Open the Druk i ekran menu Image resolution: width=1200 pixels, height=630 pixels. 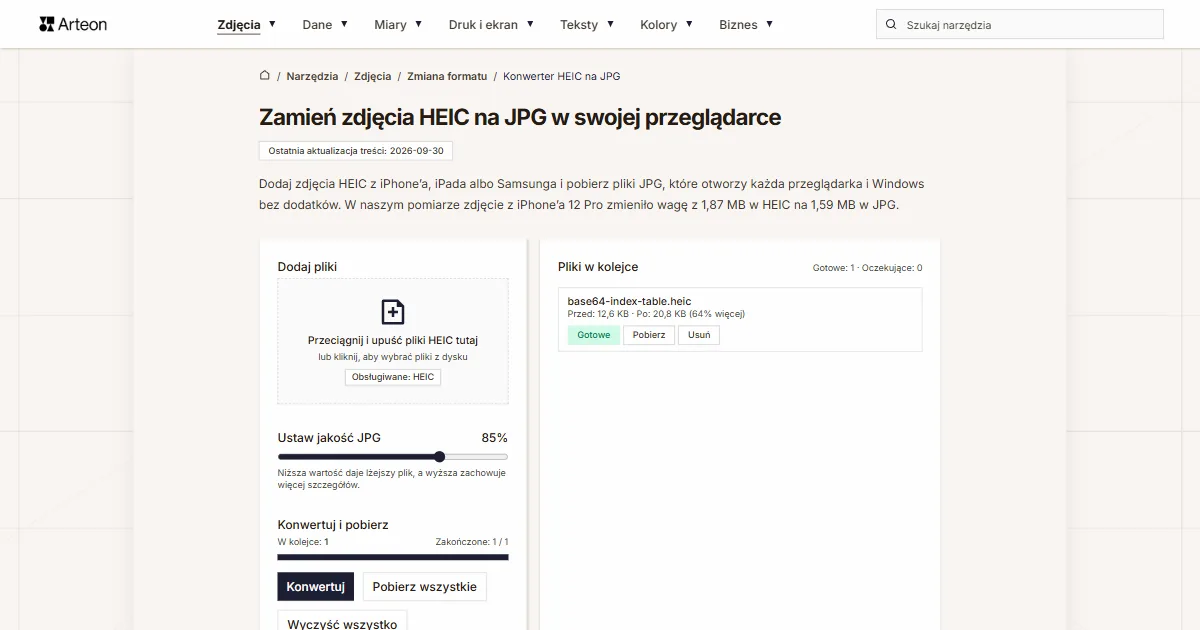483,25
